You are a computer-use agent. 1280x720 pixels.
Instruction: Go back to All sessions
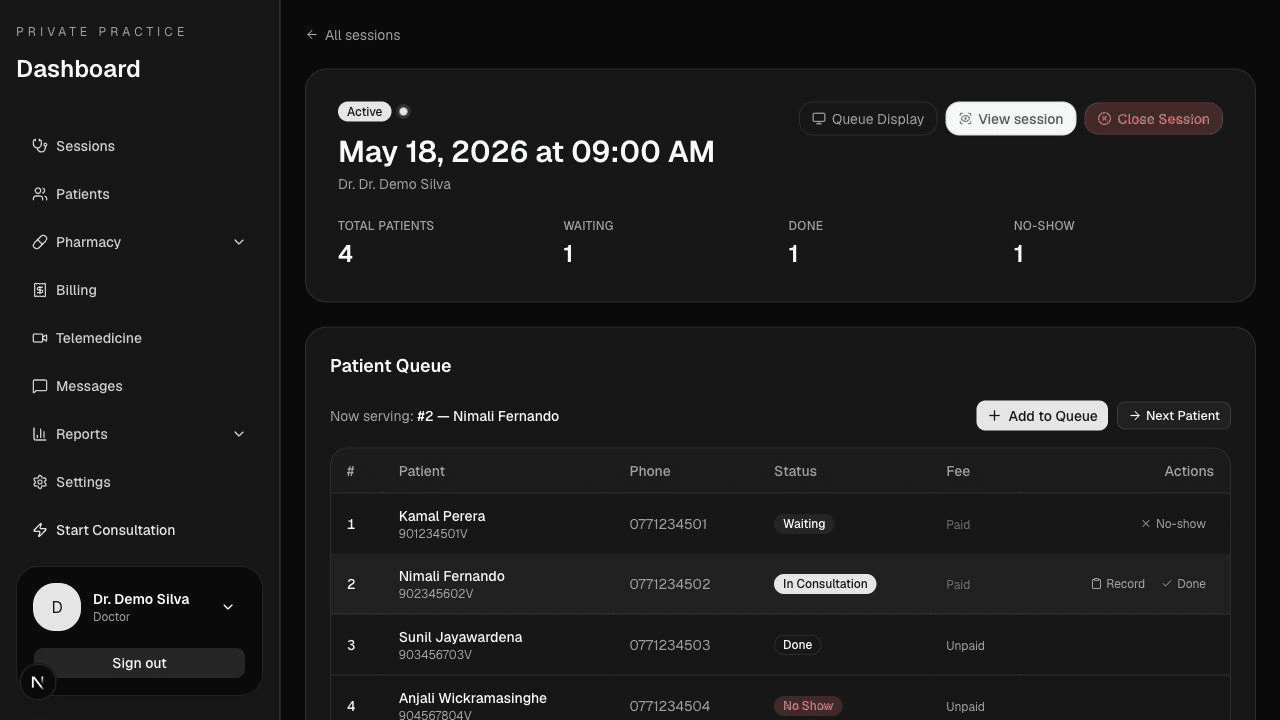pos(353,35)
